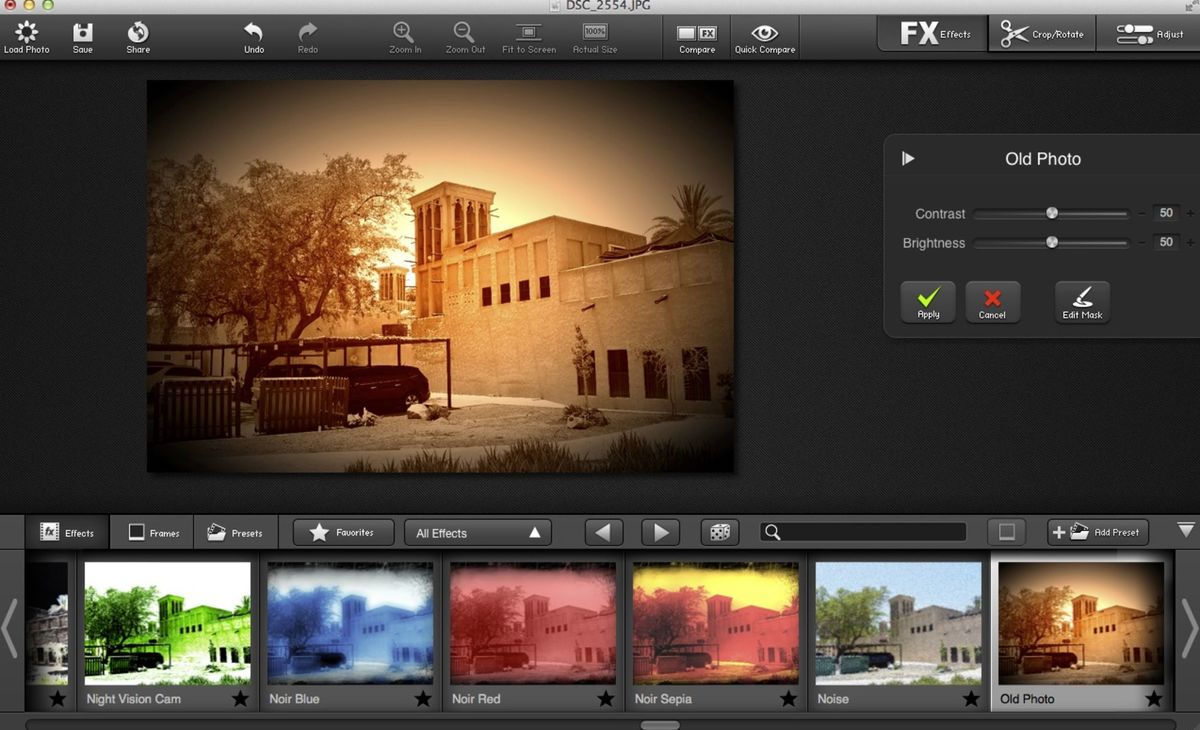The image size is (1200, 730).
Task: Collapse the Old Photo panel triangle
Action: tap(908, 158)
